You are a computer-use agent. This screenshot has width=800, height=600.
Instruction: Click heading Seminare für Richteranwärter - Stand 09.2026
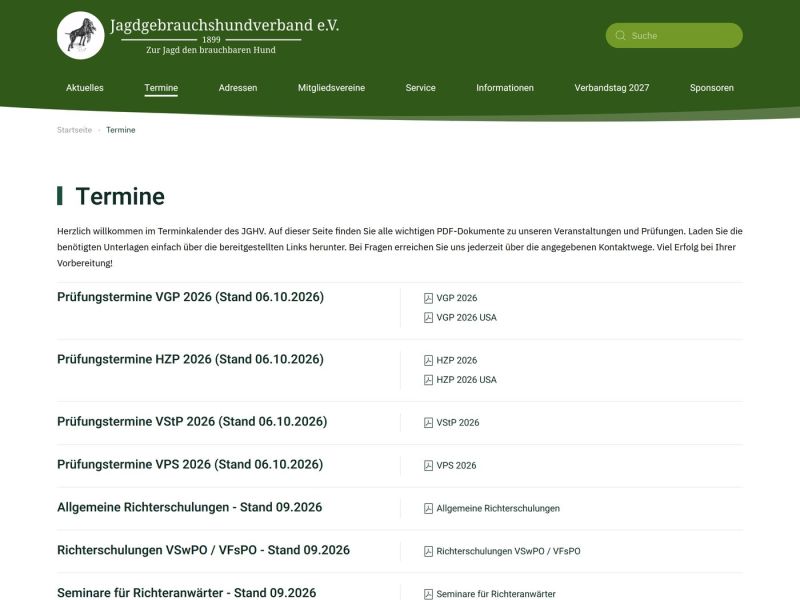186,593
